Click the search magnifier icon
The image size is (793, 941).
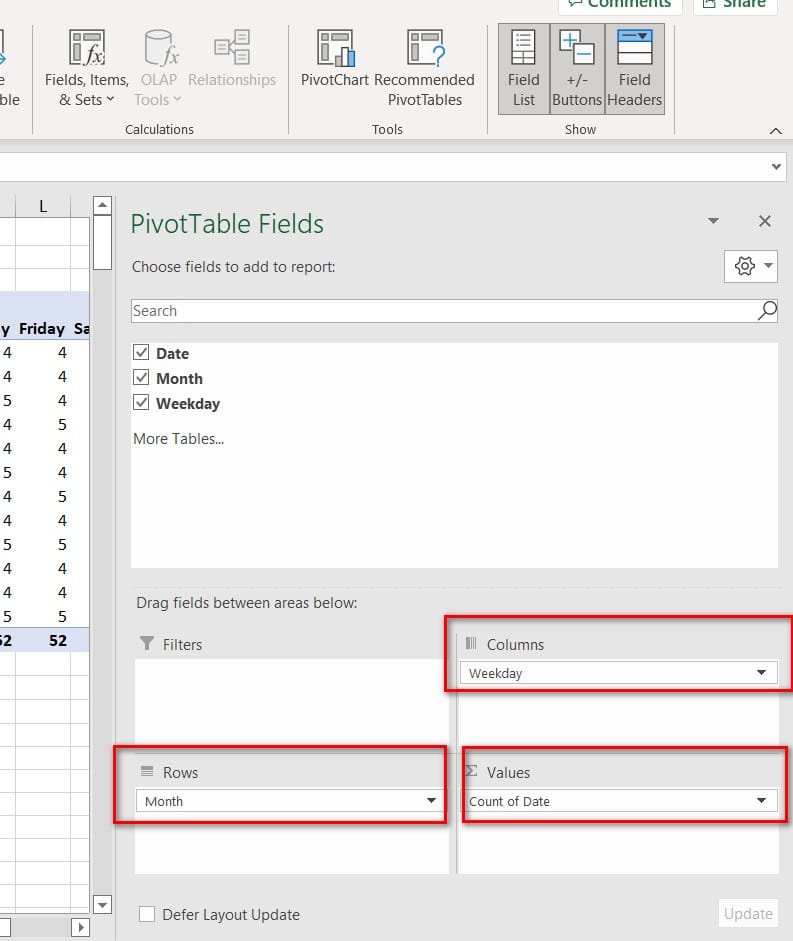pos(767,311)
